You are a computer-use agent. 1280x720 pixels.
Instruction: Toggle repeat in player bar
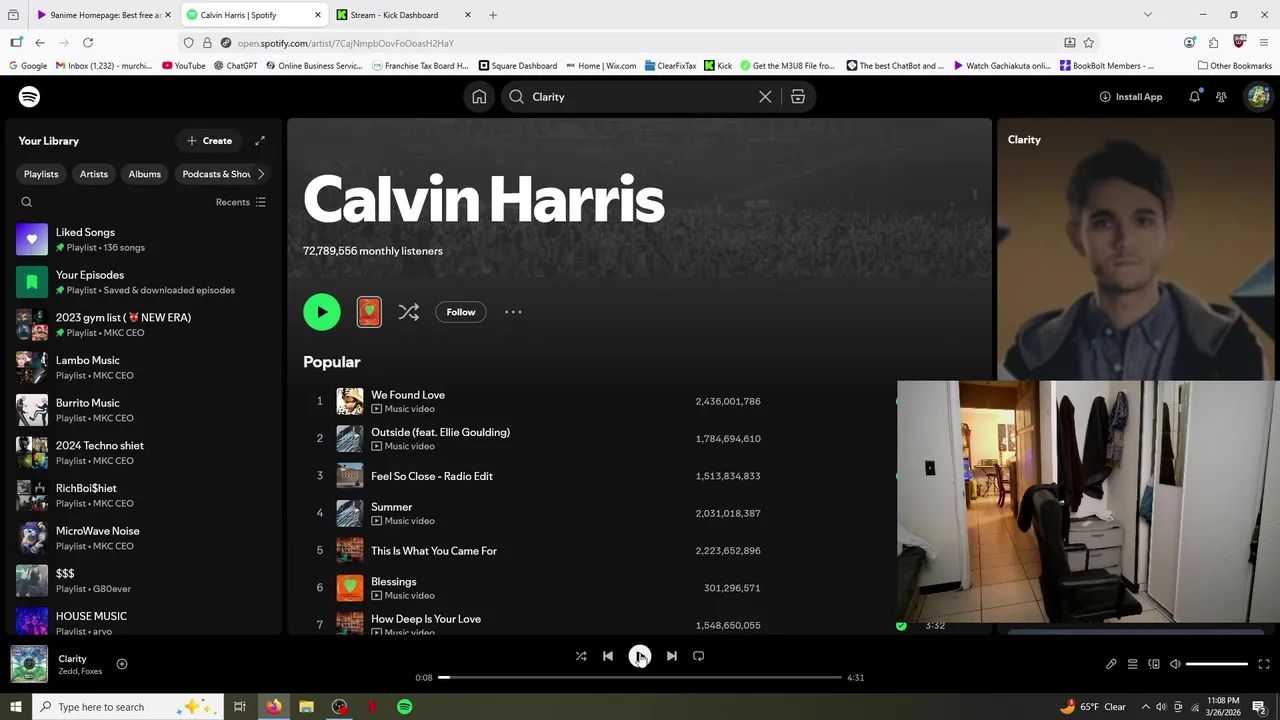(699, 656)
